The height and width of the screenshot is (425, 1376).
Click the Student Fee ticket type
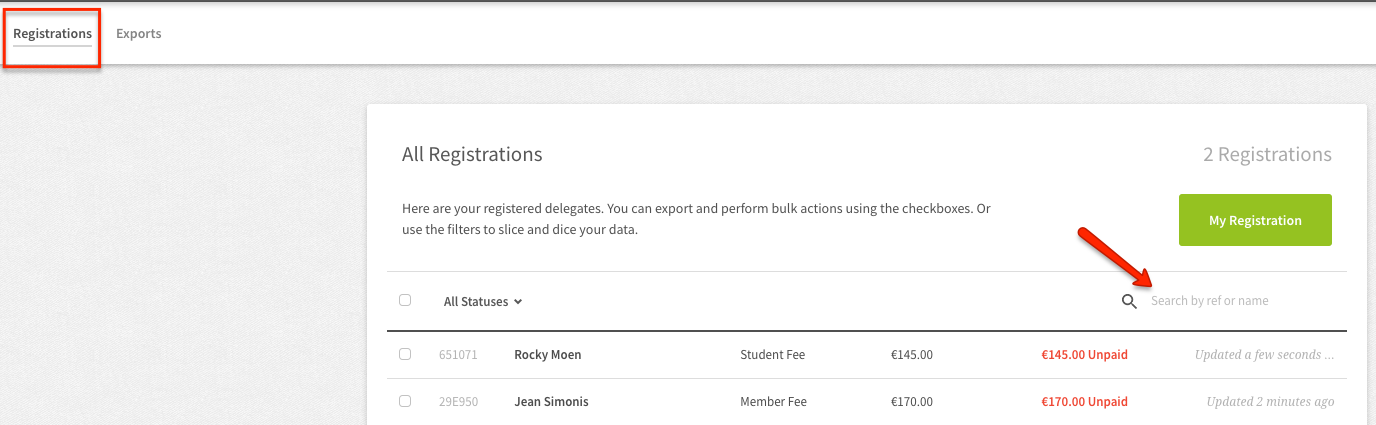coord(772,355)
